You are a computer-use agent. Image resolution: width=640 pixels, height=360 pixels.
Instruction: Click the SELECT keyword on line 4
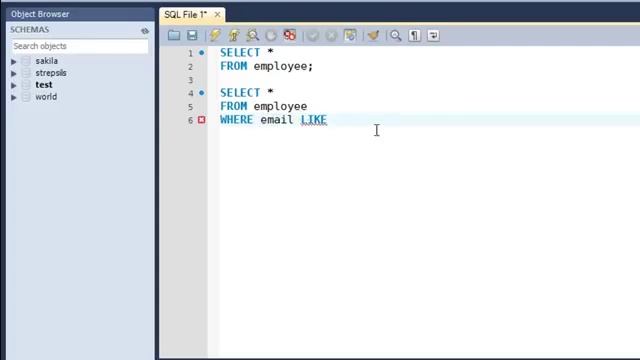[240, 93]
